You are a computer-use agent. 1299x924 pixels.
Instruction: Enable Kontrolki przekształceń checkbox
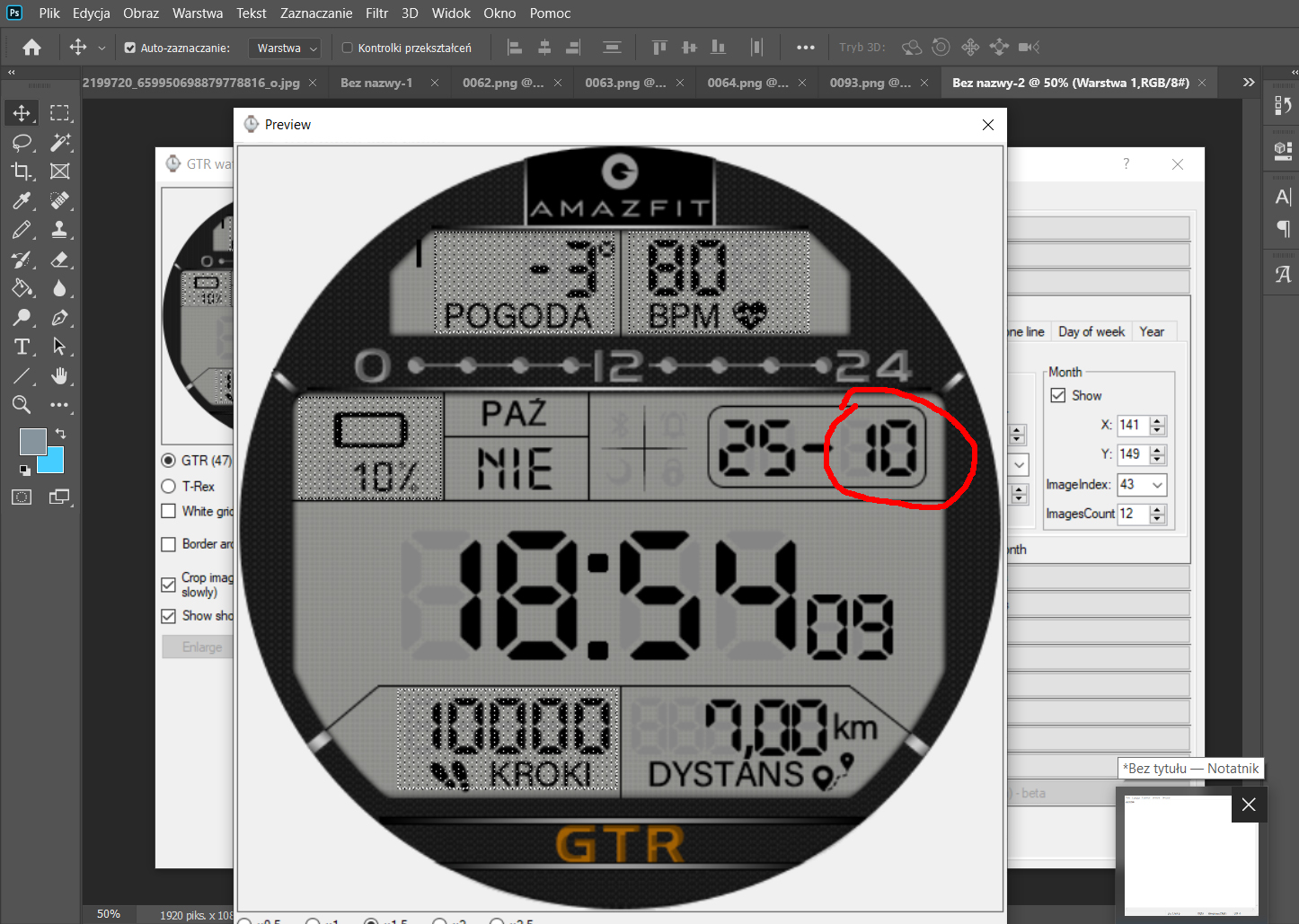(347, 48)
